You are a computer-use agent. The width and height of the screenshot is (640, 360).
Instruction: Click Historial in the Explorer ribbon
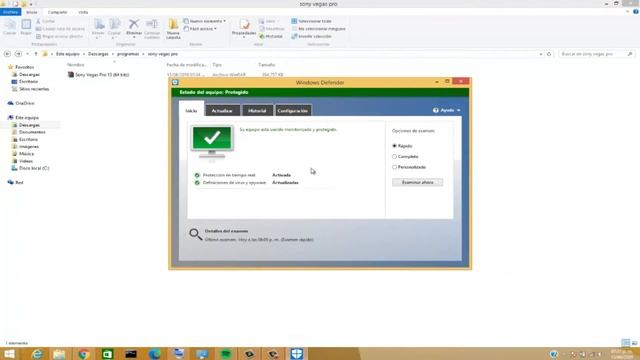point(271,36)
